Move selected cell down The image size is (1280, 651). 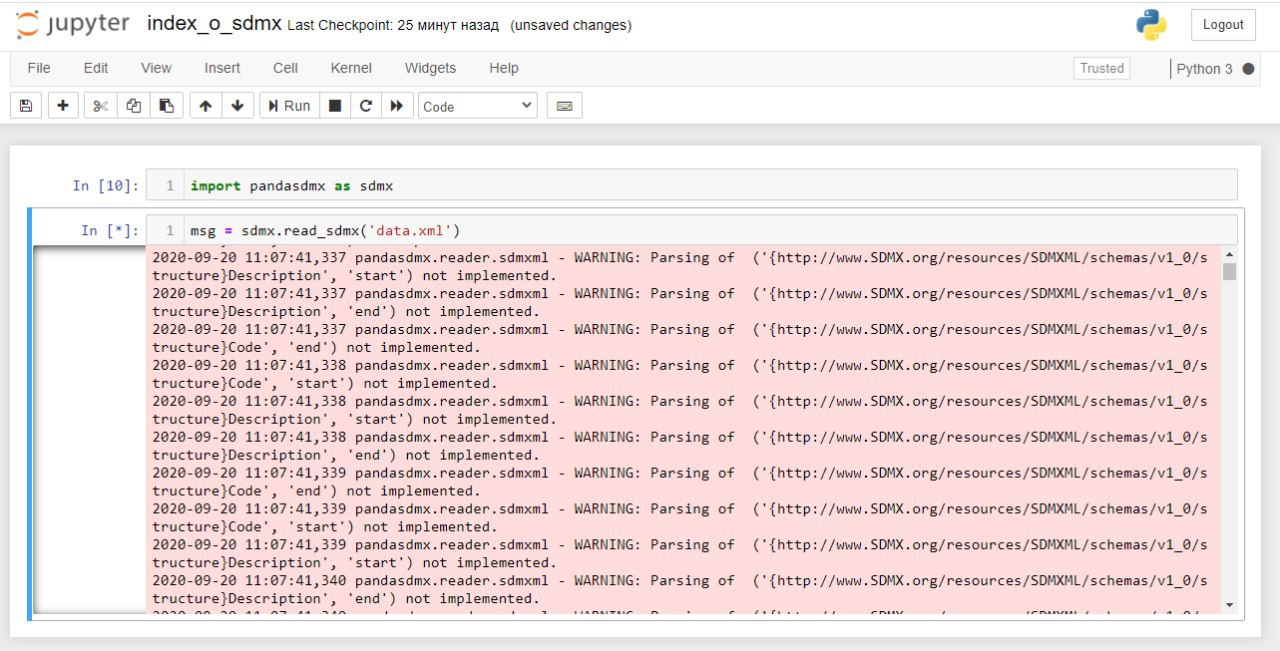point(237,106)
